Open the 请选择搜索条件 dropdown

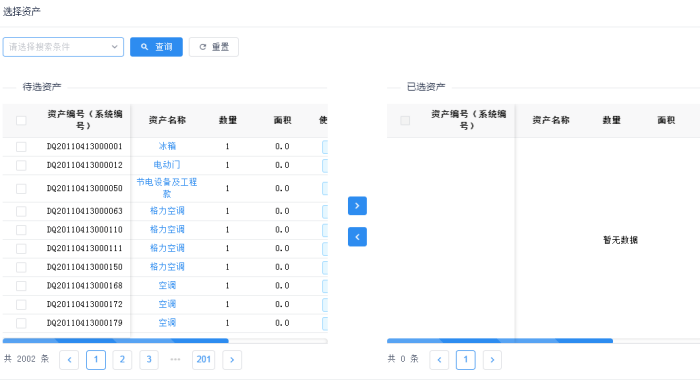63,47
